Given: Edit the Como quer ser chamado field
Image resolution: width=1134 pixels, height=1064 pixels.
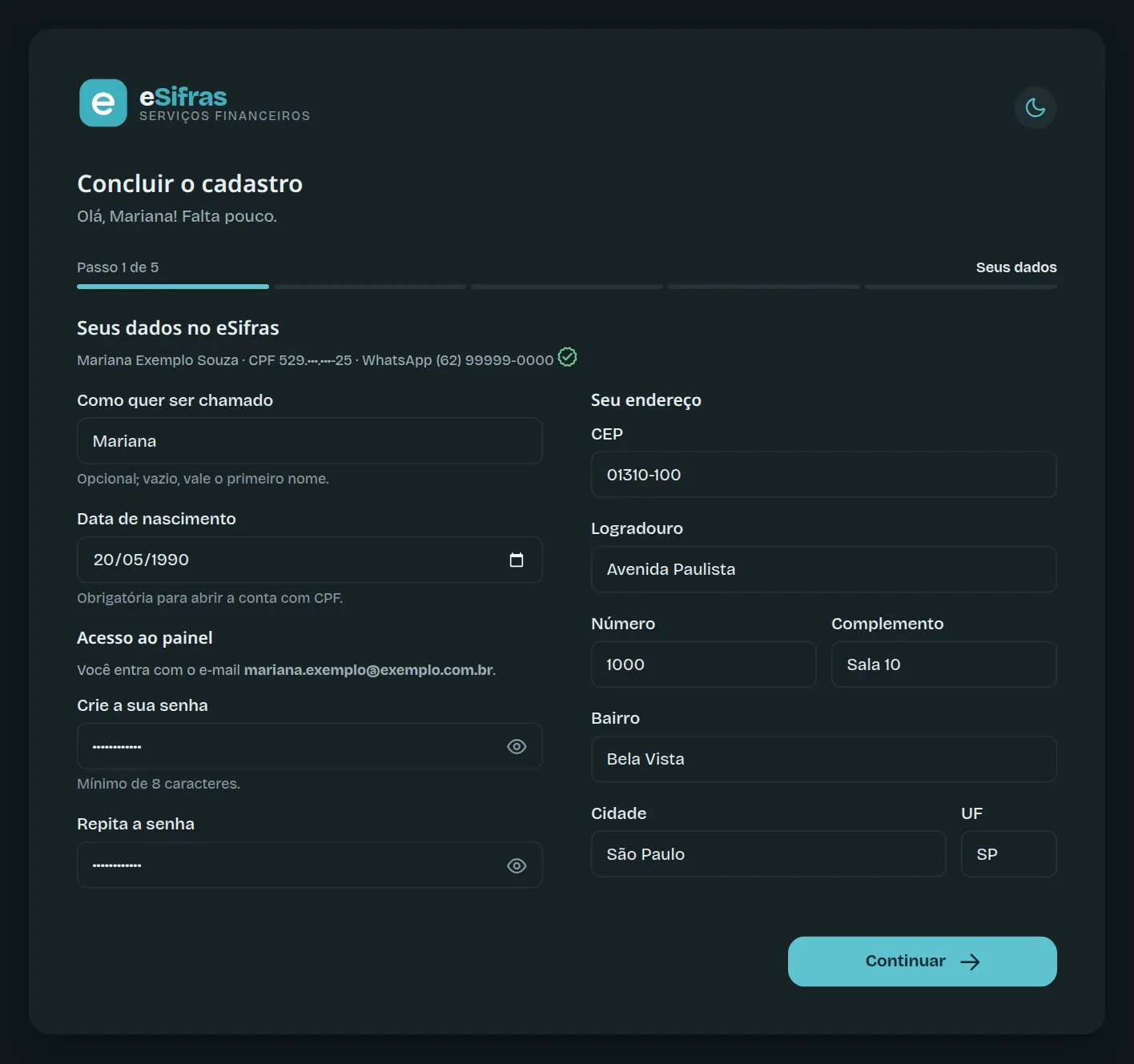Looking at the screenshot, I should (310, 441).
